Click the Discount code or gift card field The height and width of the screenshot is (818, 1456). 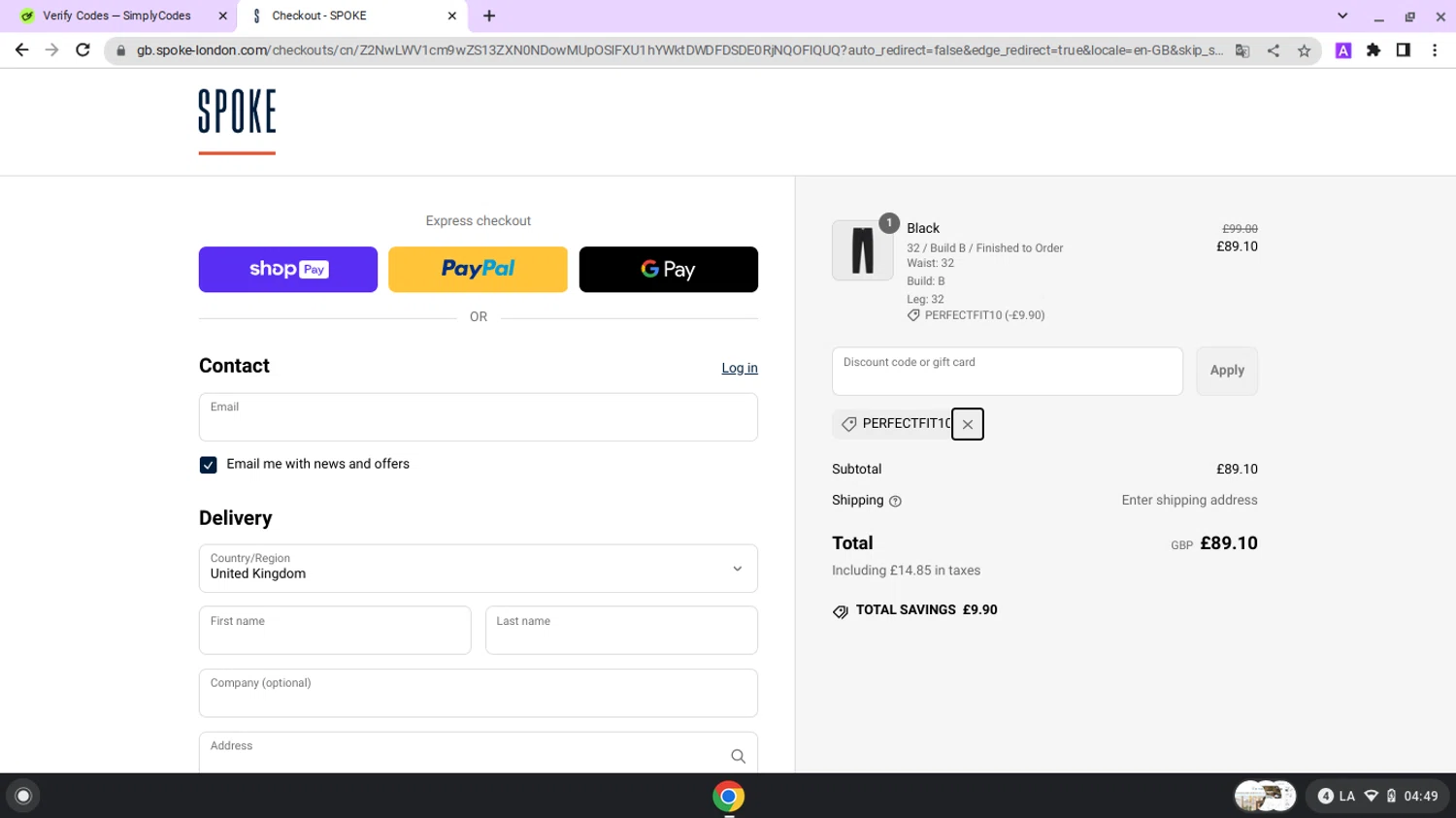[x=1008, y=371]
